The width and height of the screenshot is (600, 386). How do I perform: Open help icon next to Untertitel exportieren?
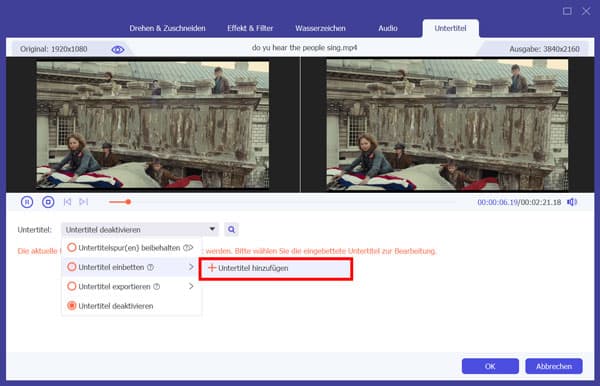tap(157, 287)
